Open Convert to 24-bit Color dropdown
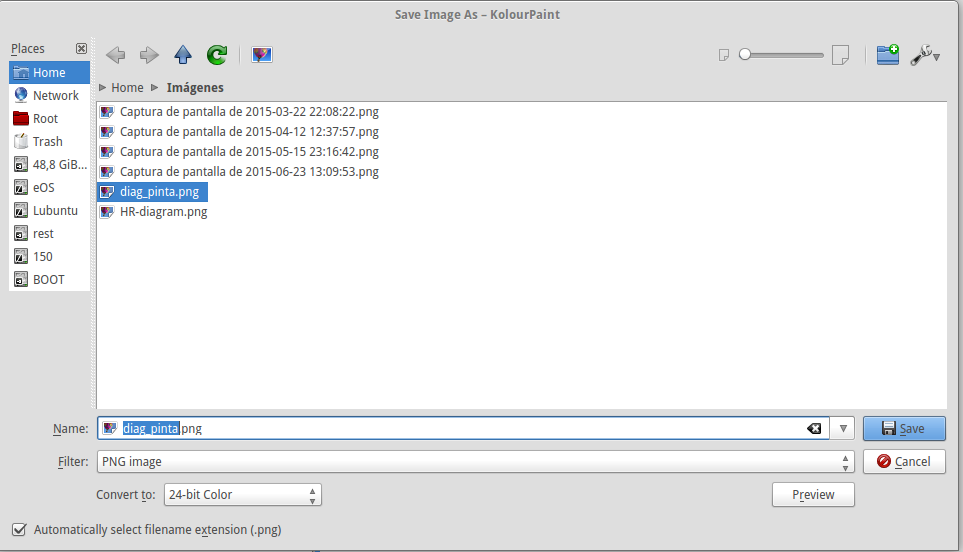Image resolution: width=963 pixels, height=552 pixels. pyautogui.click(x=243, y=495)
